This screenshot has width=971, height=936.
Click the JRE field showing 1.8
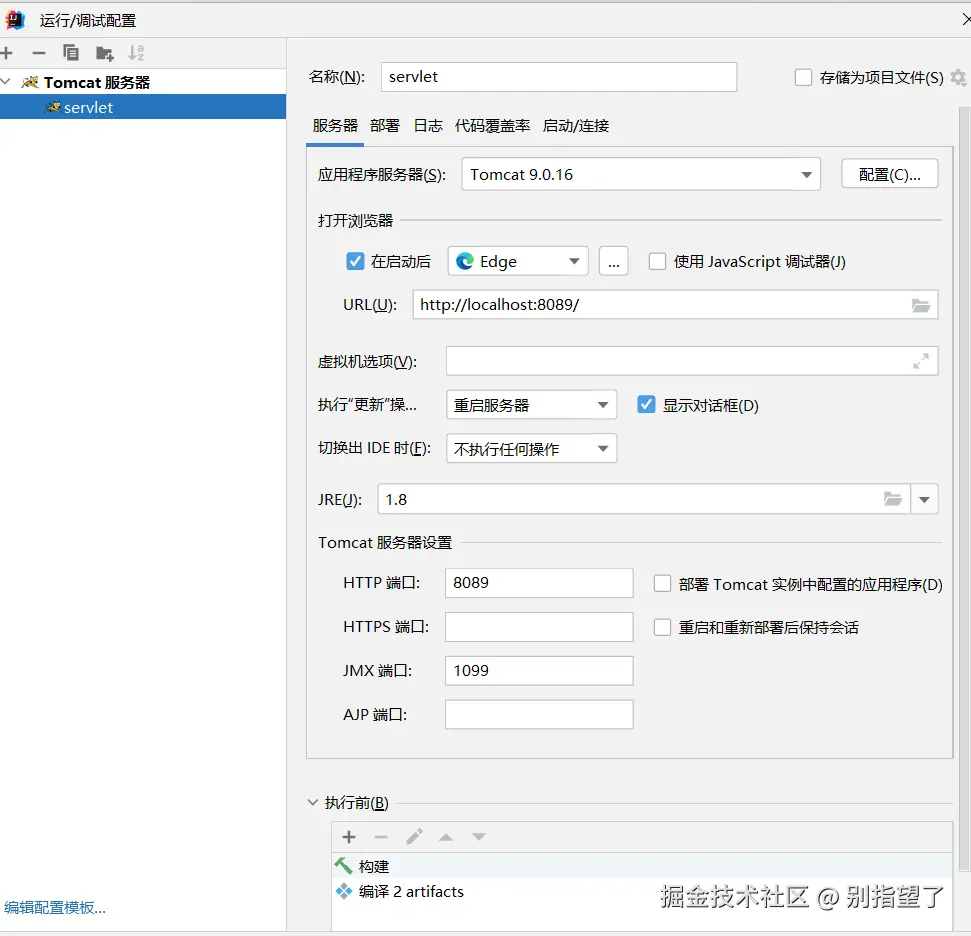coord(644,499)
